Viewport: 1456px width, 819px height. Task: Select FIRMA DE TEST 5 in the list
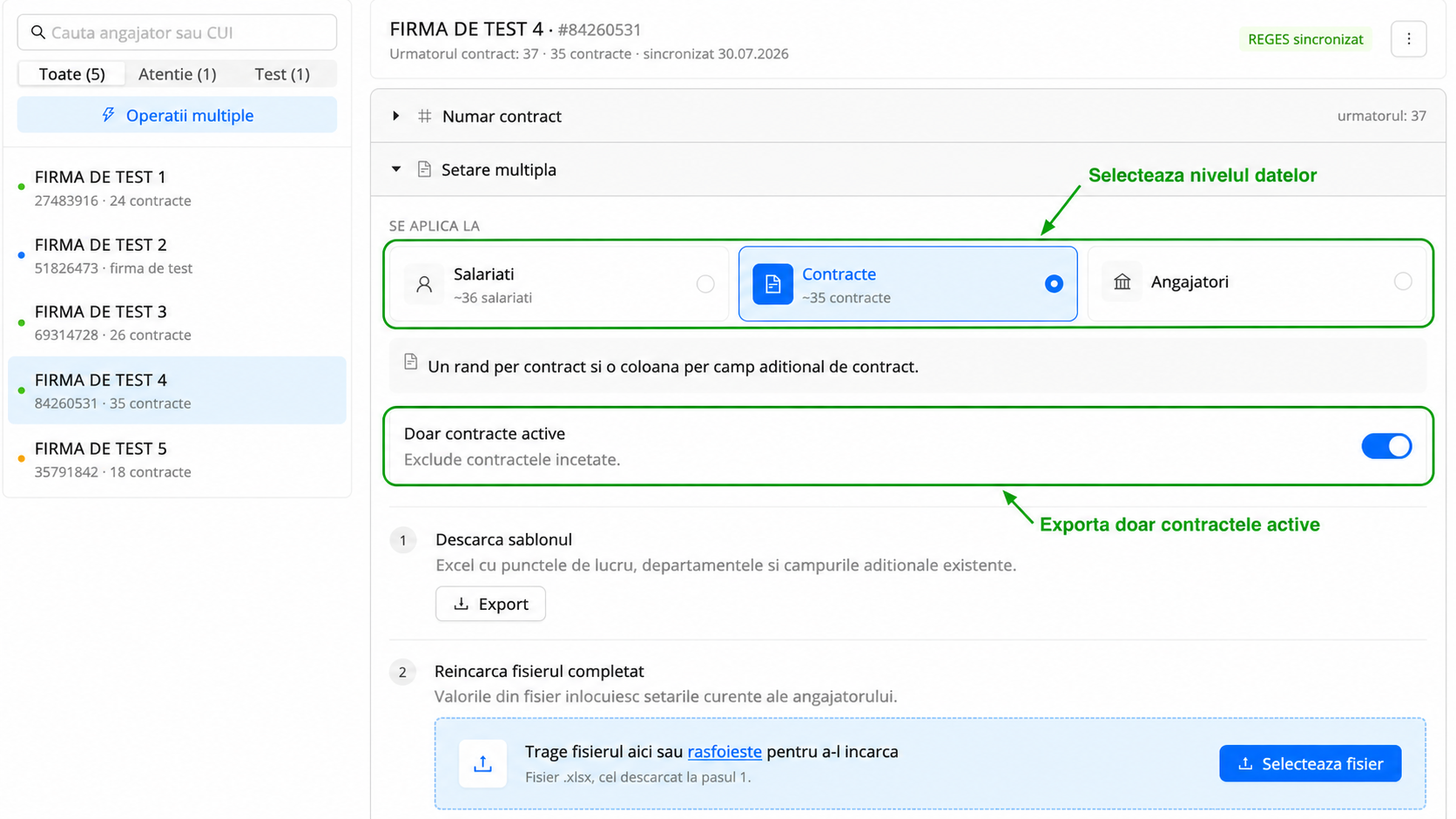(x=177, y=459)
